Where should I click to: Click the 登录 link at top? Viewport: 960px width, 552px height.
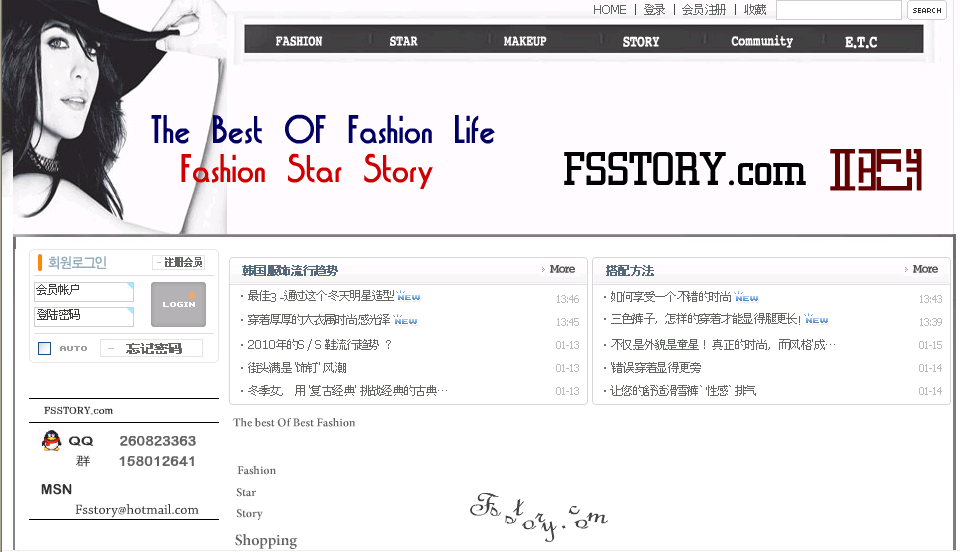654,10
